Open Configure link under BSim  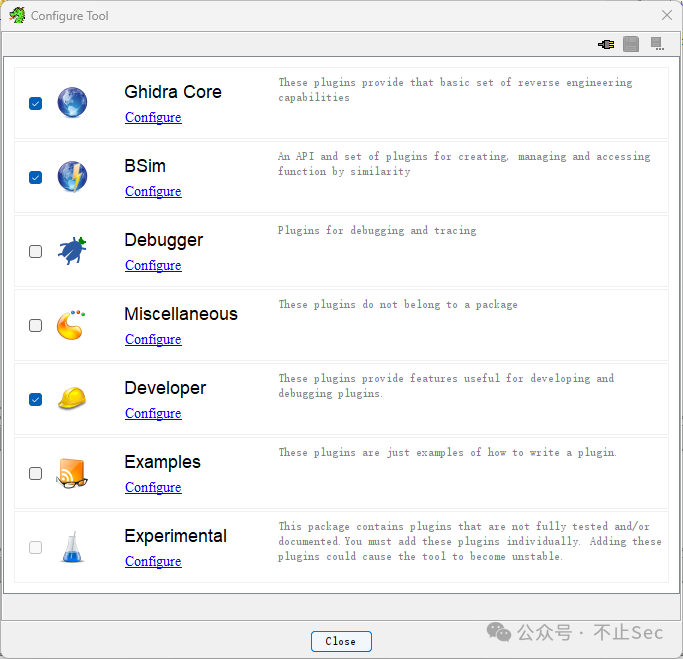pyautogui.click(x=153, y=191)
